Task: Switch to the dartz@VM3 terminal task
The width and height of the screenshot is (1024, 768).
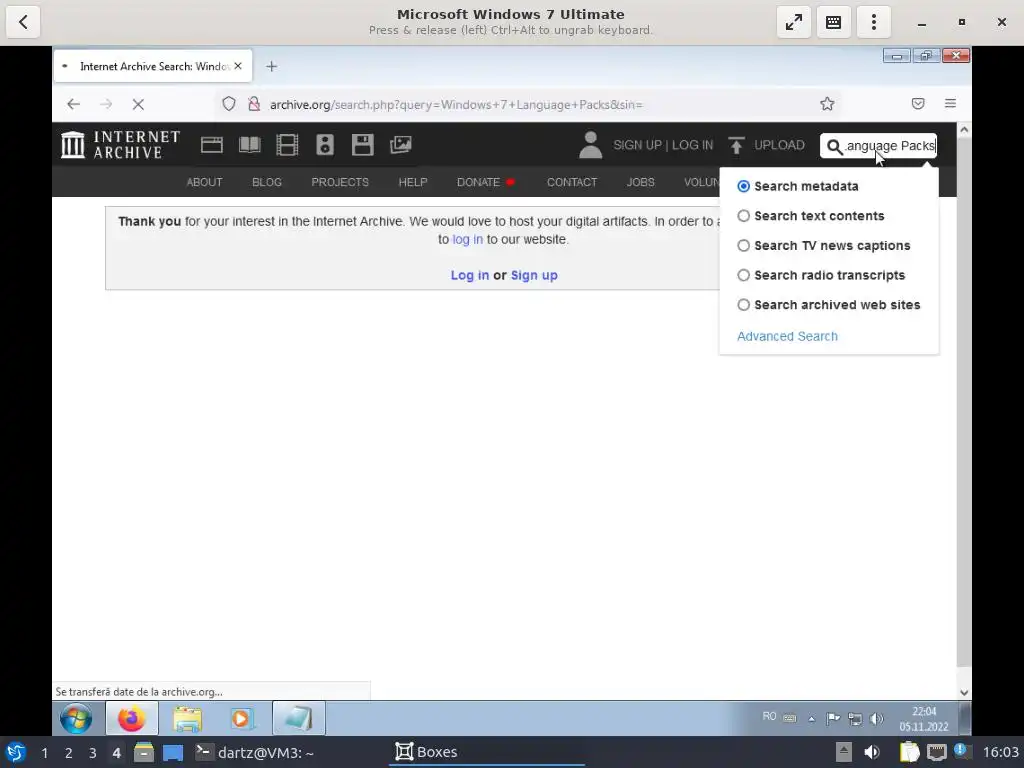Action: click(255, 752)
